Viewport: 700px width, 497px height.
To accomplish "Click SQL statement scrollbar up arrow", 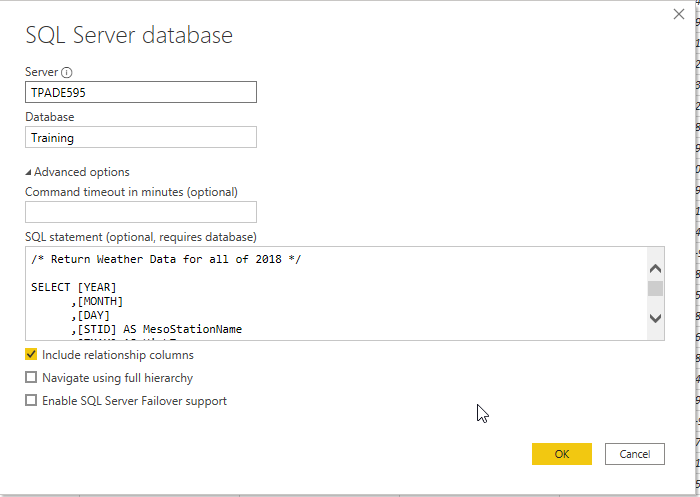I will tap(655, 269).
